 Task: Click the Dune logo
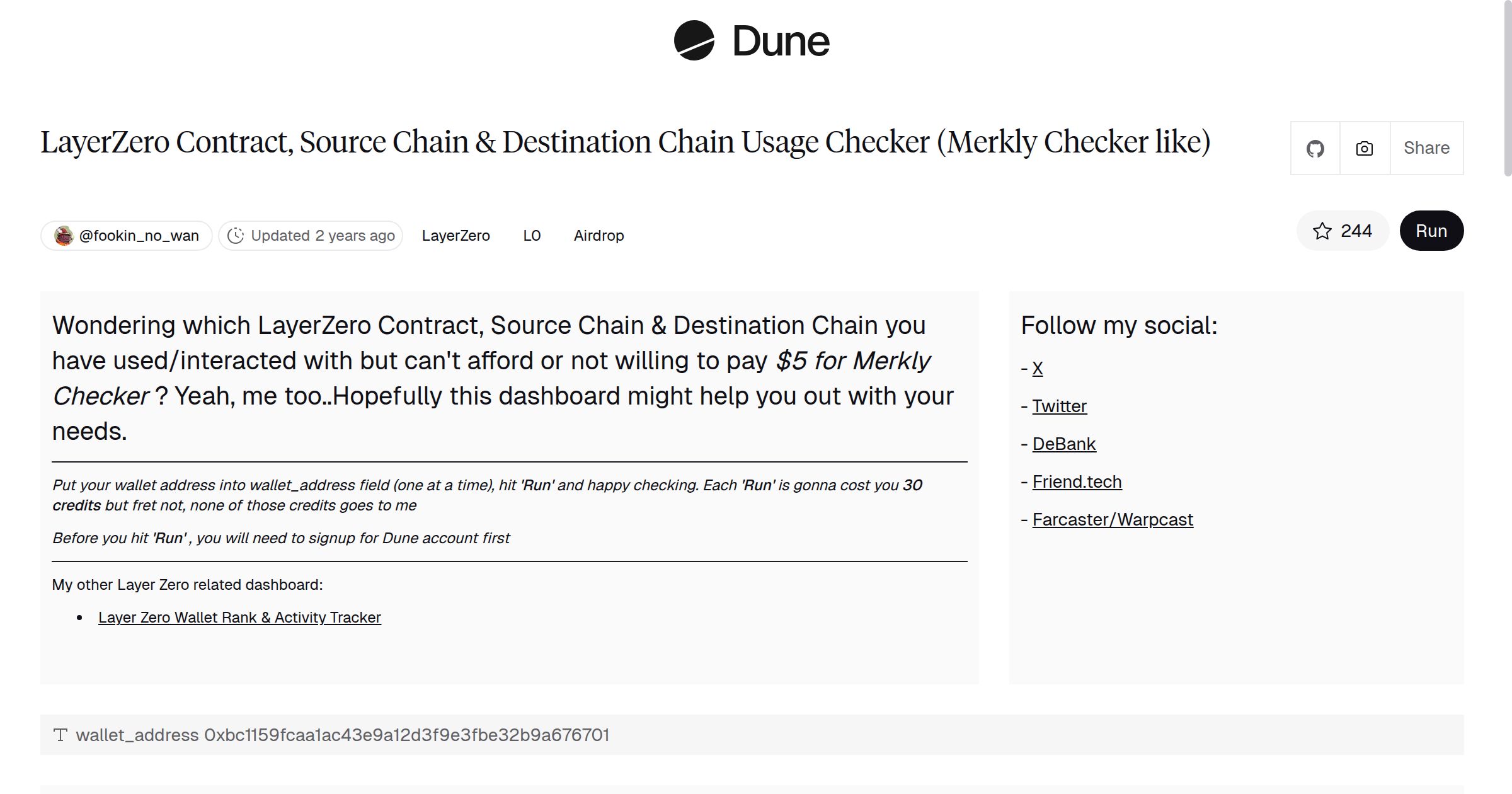[x=751, y=41]
